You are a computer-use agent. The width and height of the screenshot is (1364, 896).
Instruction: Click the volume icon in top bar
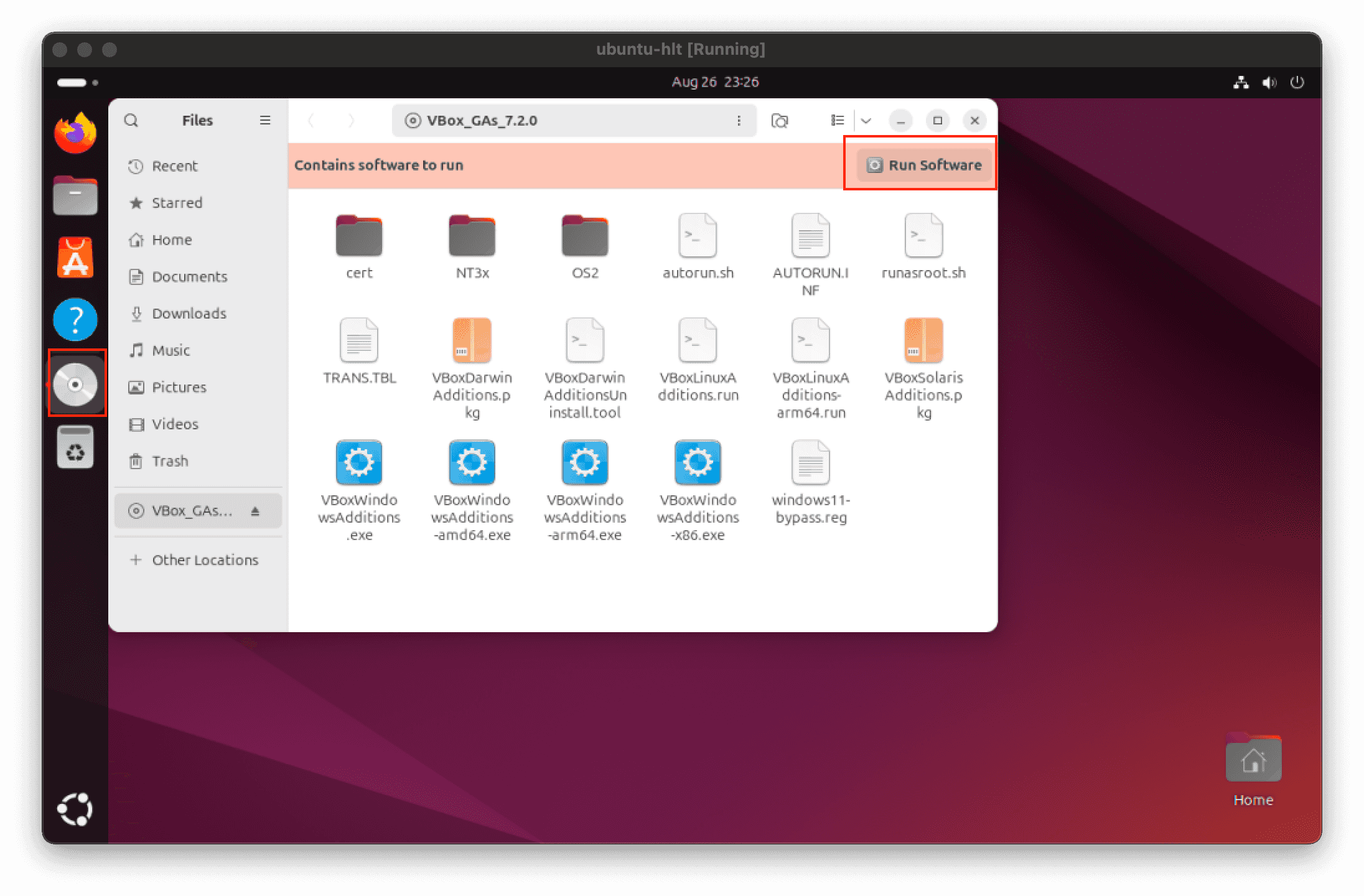click(1269, 82)
